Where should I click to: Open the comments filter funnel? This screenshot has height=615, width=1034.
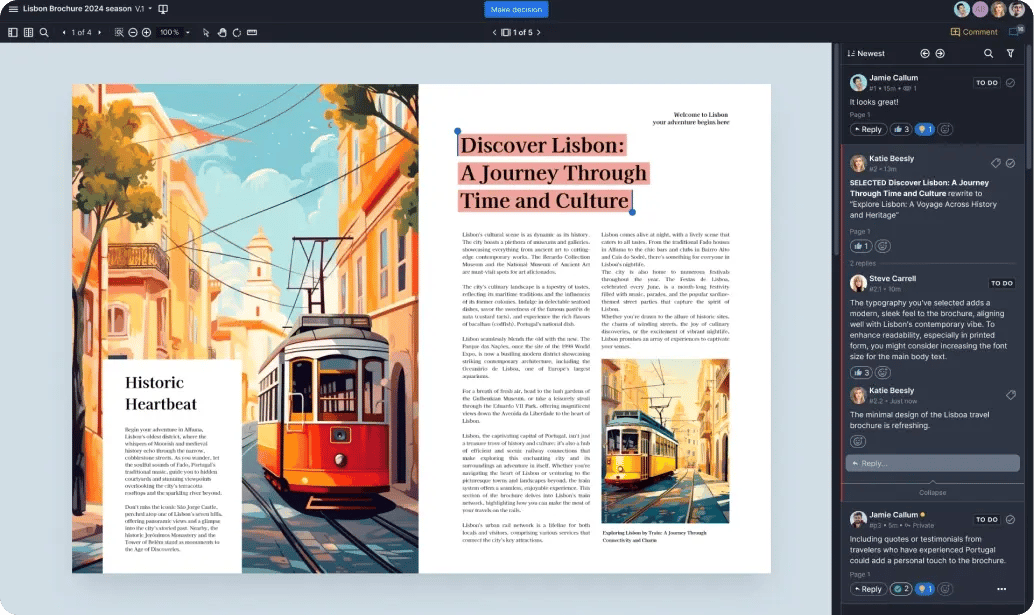coord(1011,53)
